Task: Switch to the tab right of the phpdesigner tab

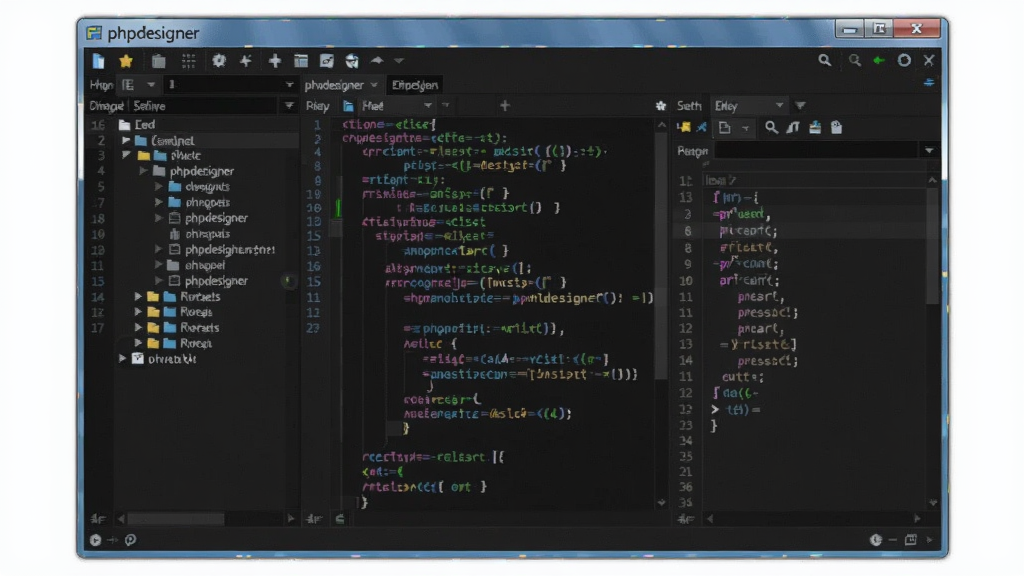Action: (x=415, y=85)
